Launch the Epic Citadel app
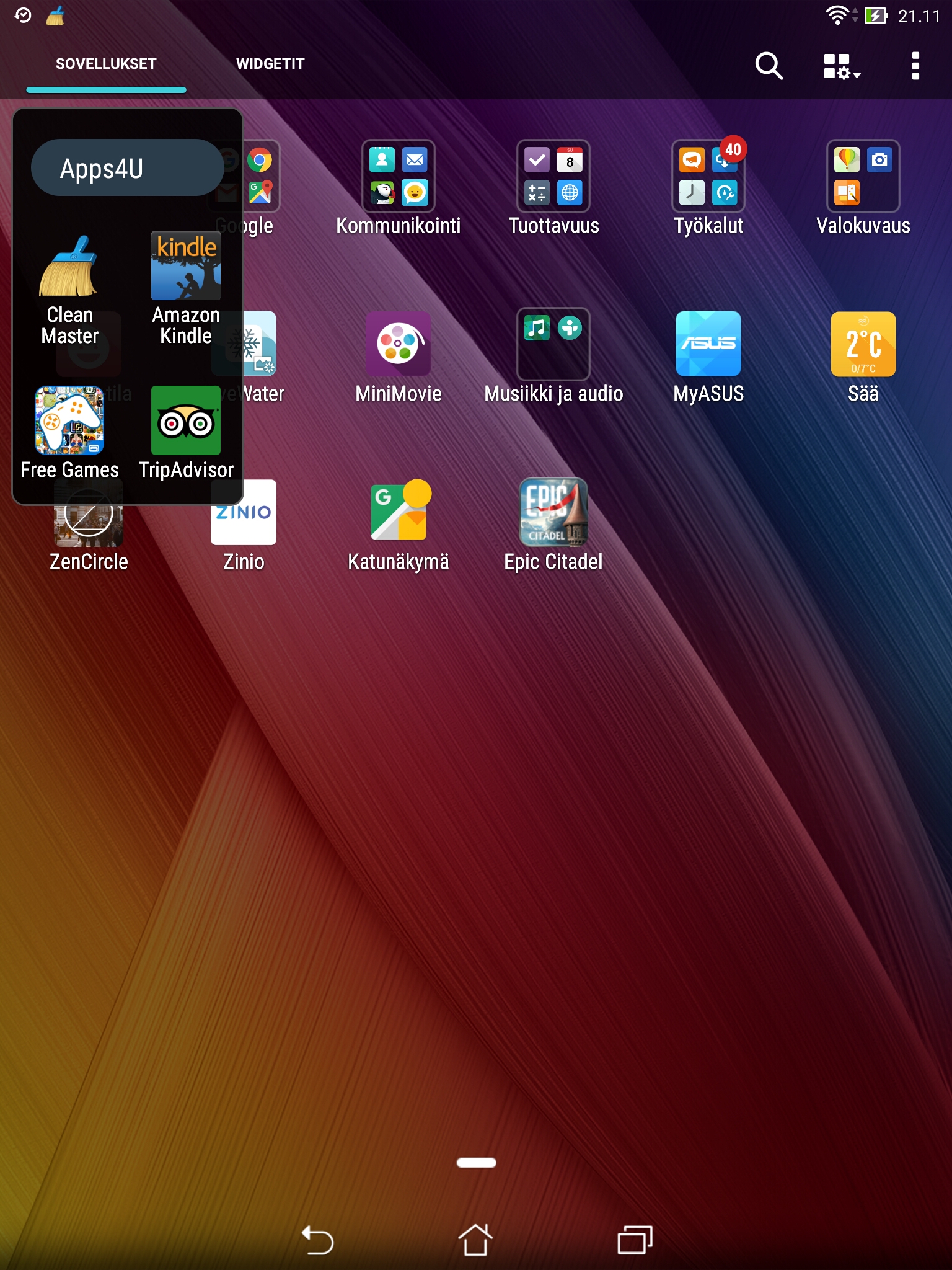 (553, 526)
